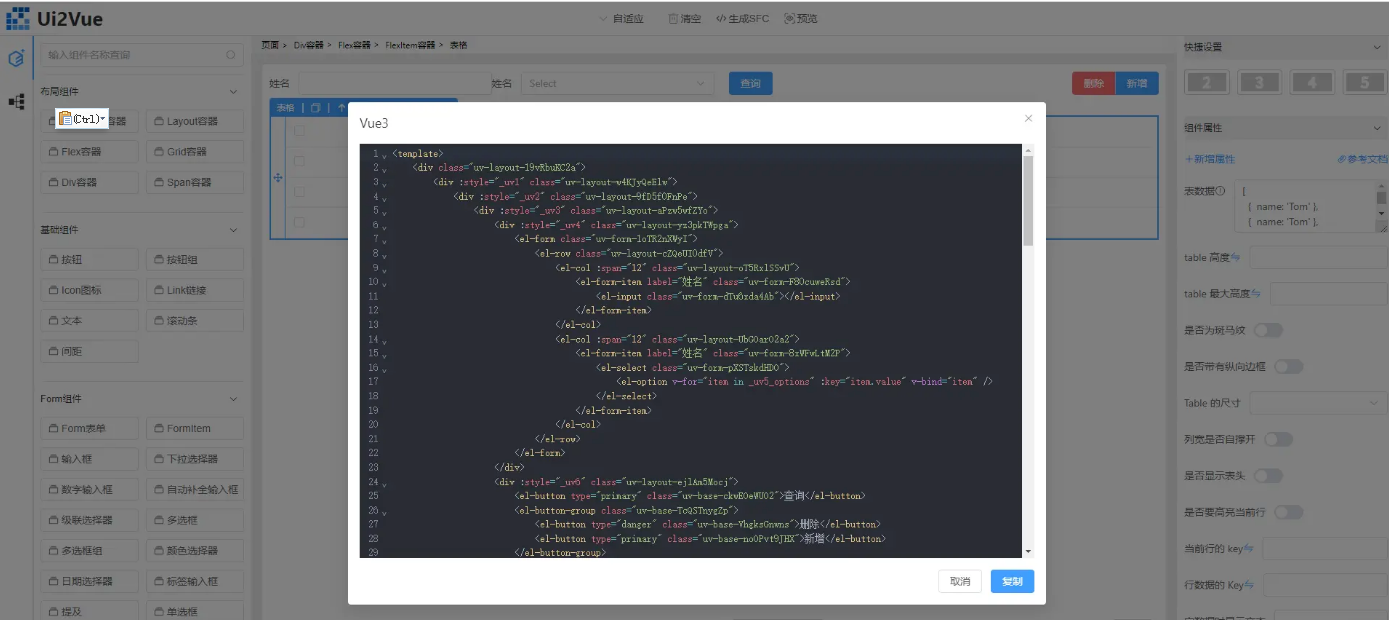The image size is (1389, 620).
Task: Collapse the 布局组件 section
Action: [x=233, y=92]
